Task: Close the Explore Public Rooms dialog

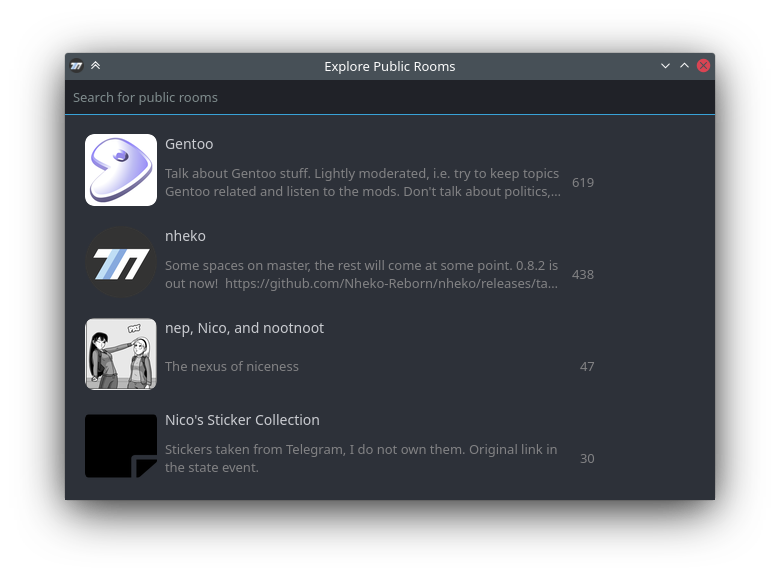Action: pyautogui.click(x=703, y=66)
